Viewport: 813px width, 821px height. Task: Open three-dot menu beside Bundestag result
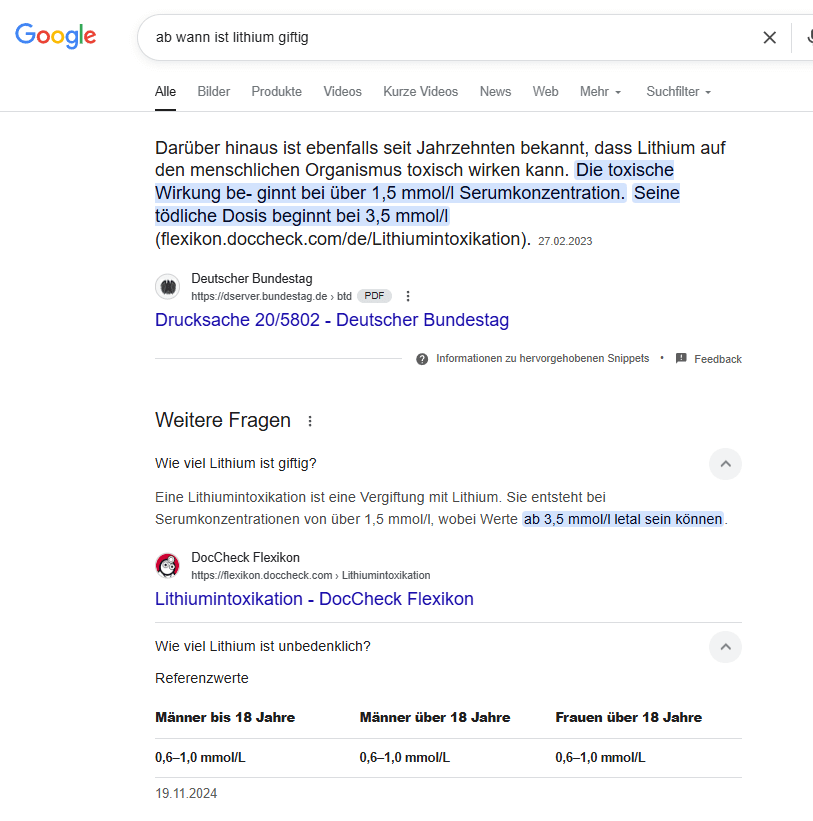(x=408, y=296)
